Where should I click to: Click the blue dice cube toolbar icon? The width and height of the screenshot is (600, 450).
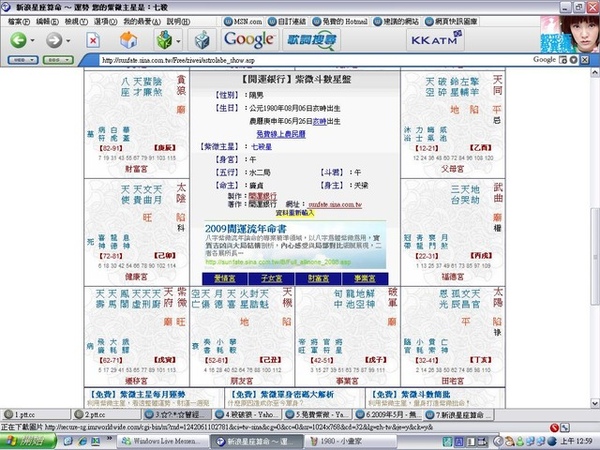point(202,40)
